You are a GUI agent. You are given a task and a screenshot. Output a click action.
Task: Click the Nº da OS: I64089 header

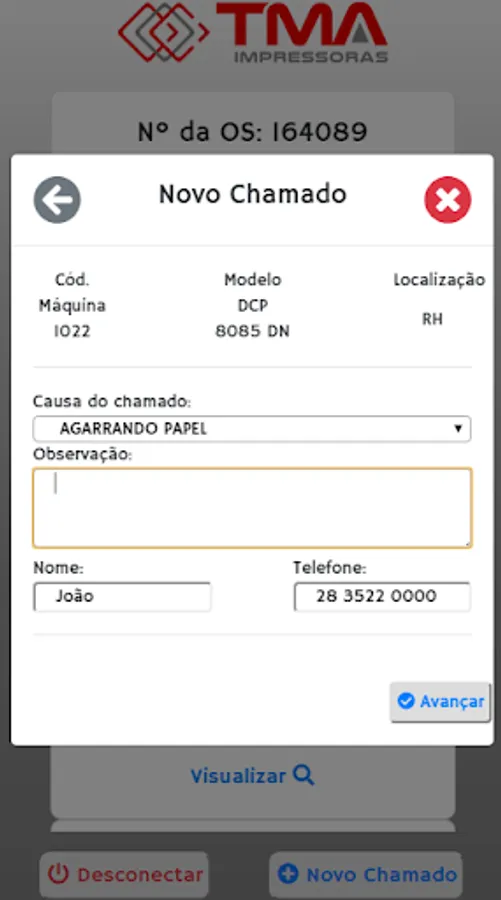point(253,131)
